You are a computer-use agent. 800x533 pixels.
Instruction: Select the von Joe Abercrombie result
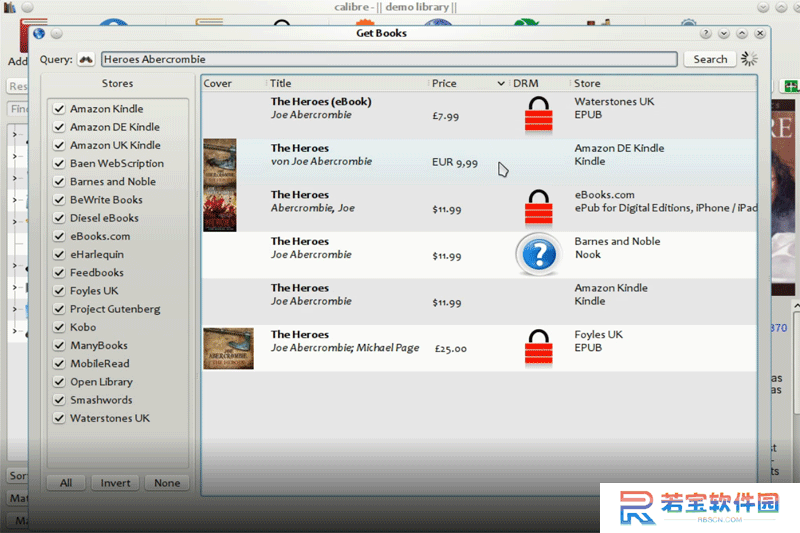tap(321, 161)
